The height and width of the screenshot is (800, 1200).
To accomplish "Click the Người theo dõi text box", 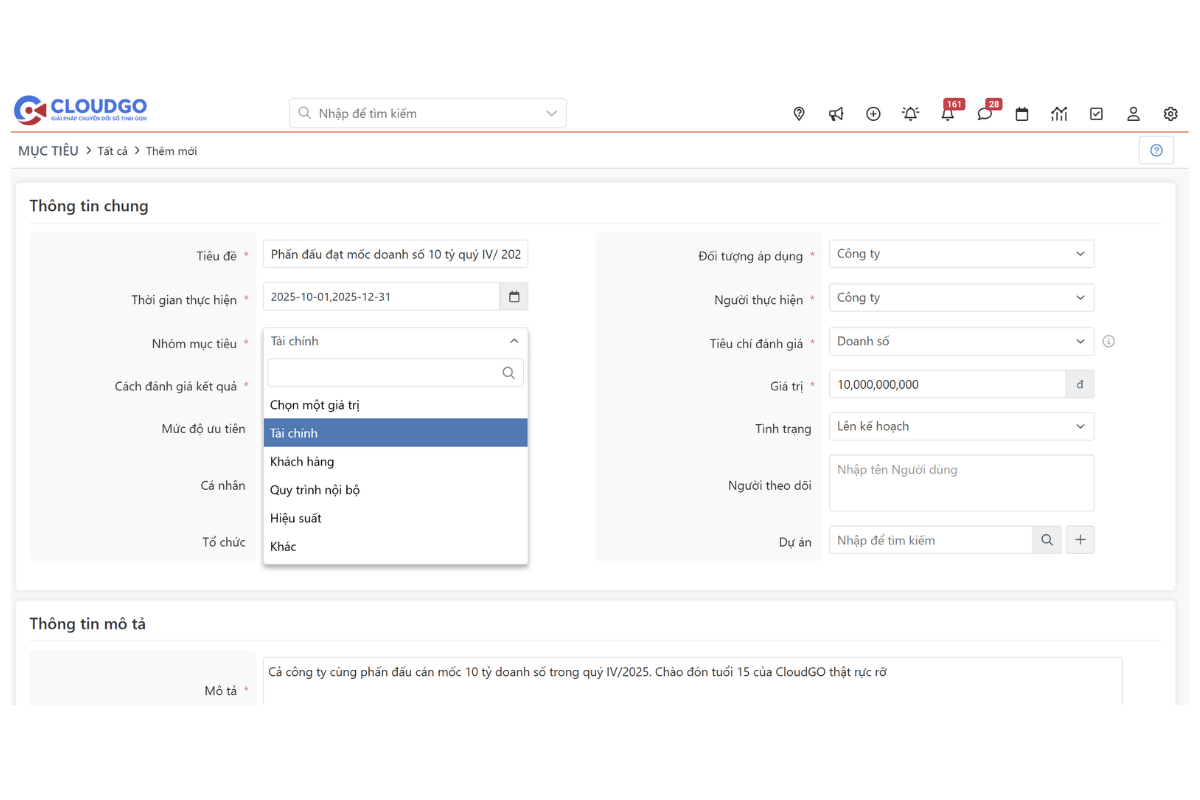I will click(x=961, y=483).
